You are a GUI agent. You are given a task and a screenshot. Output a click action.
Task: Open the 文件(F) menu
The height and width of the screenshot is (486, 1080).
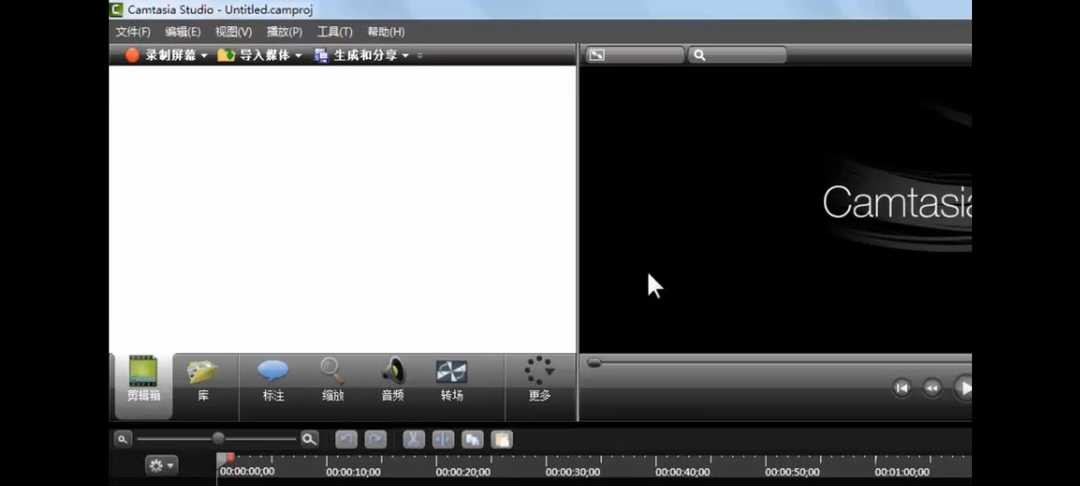(133, 32)
